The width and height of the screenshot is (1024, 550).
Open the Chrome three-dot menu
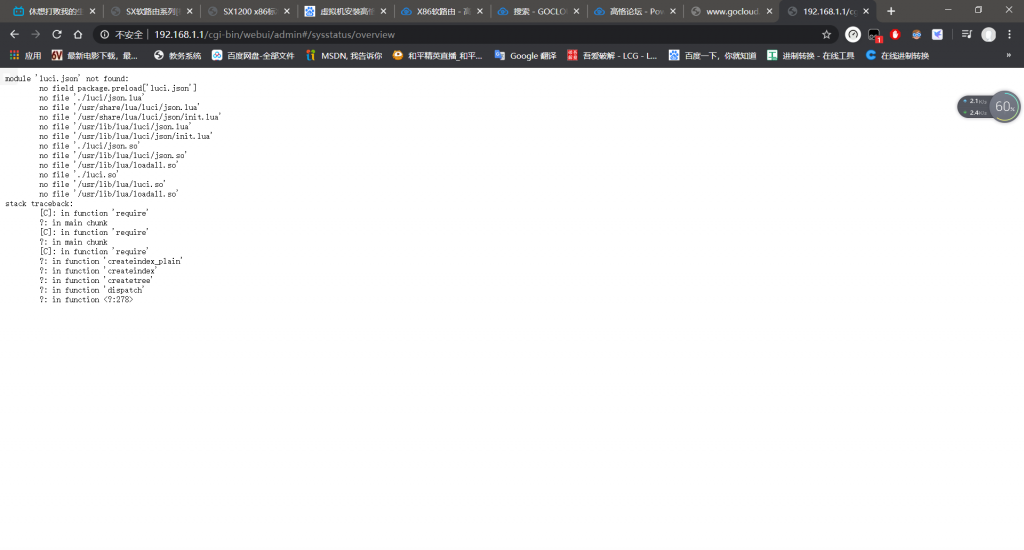coord(1009,35)
